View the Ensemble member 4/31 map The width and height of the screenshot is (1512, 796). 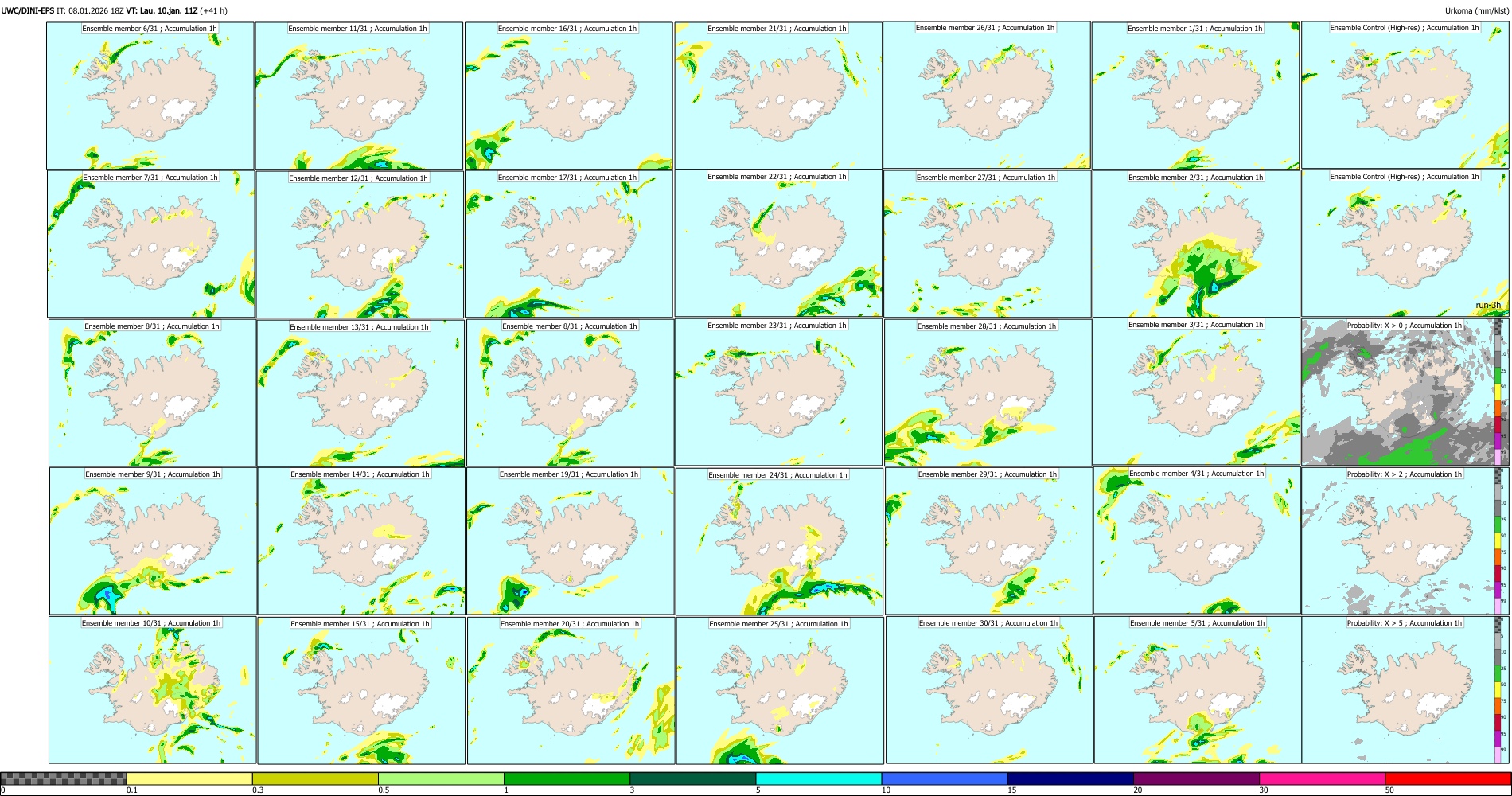tap(1197, 540)
